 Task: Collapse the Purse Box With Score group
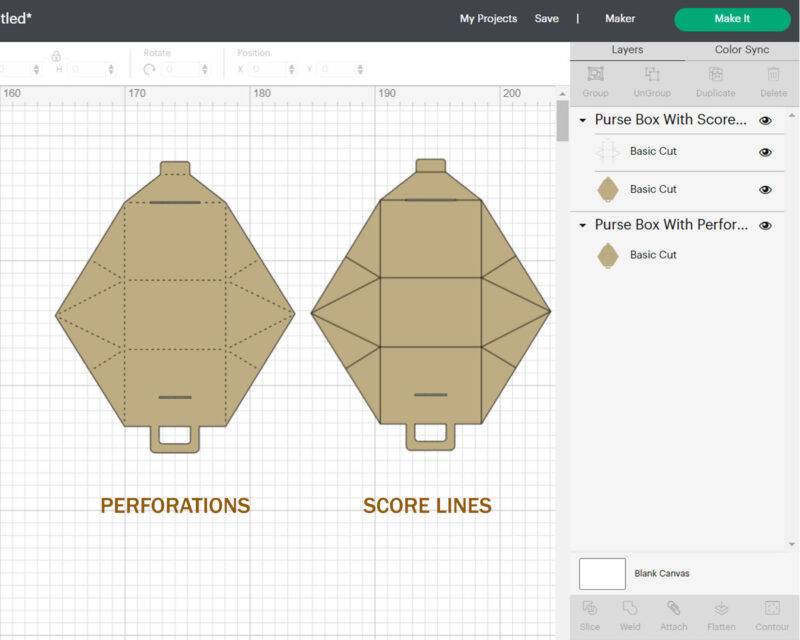click(x=583, y=119)
